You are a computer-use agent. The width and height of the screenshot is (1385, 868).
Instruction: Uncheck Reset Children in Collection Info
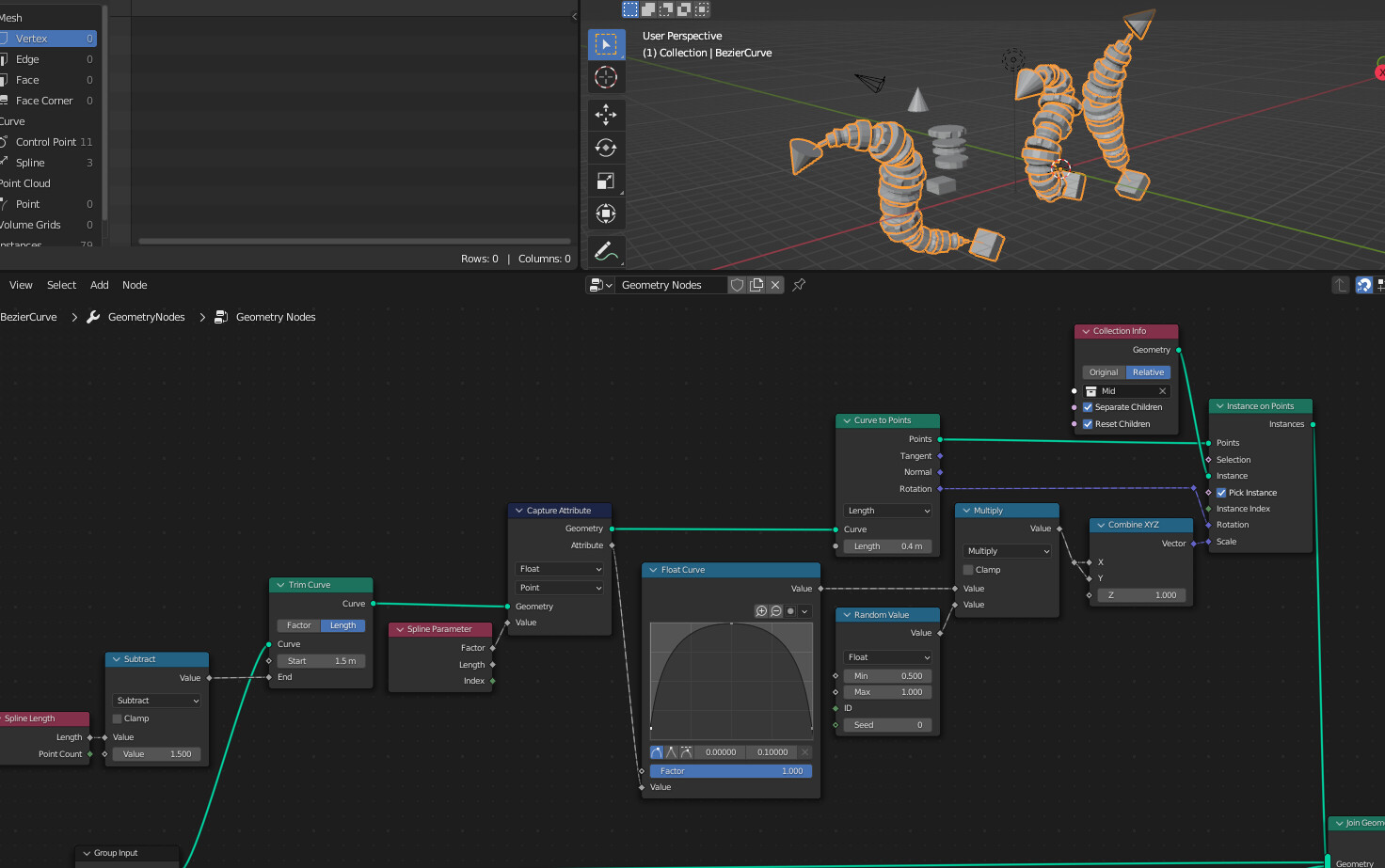[1088, 424]
